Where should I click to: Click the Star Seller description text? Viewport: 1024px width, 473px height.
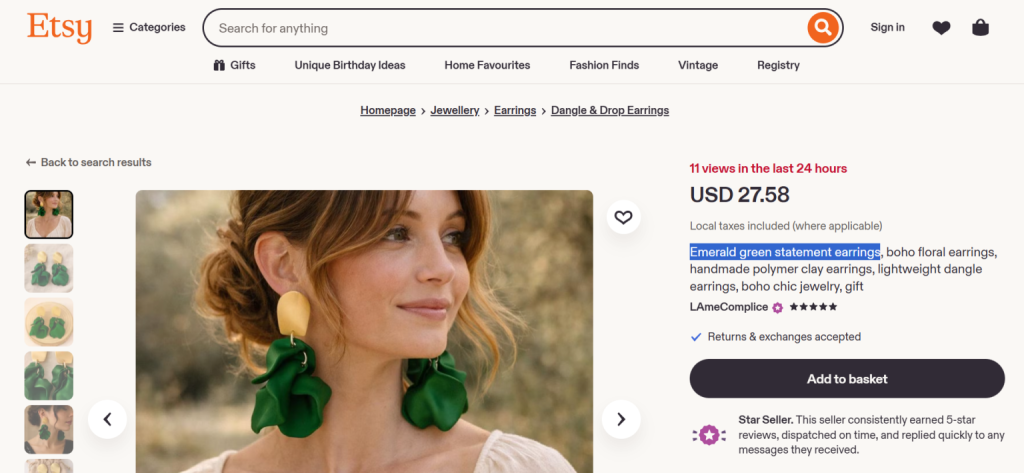(871, 434)
